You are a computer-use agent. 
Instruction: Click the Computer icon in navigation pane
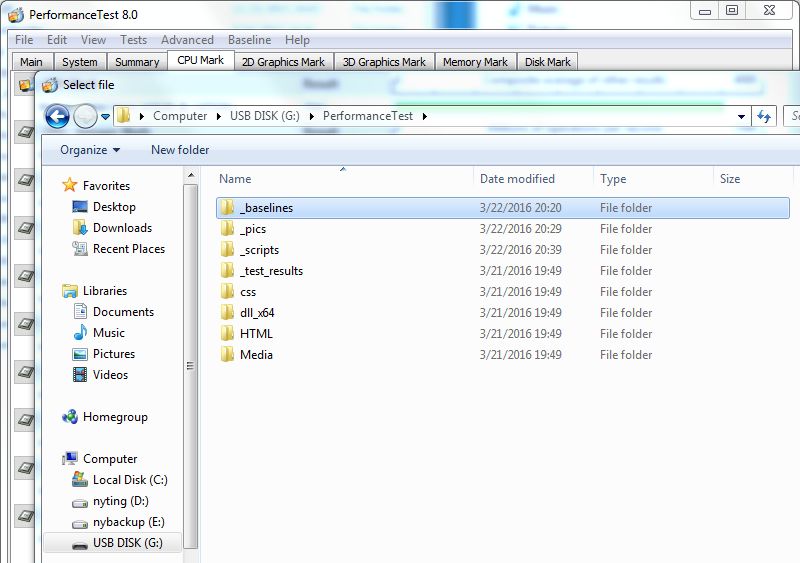coord(69,458)
